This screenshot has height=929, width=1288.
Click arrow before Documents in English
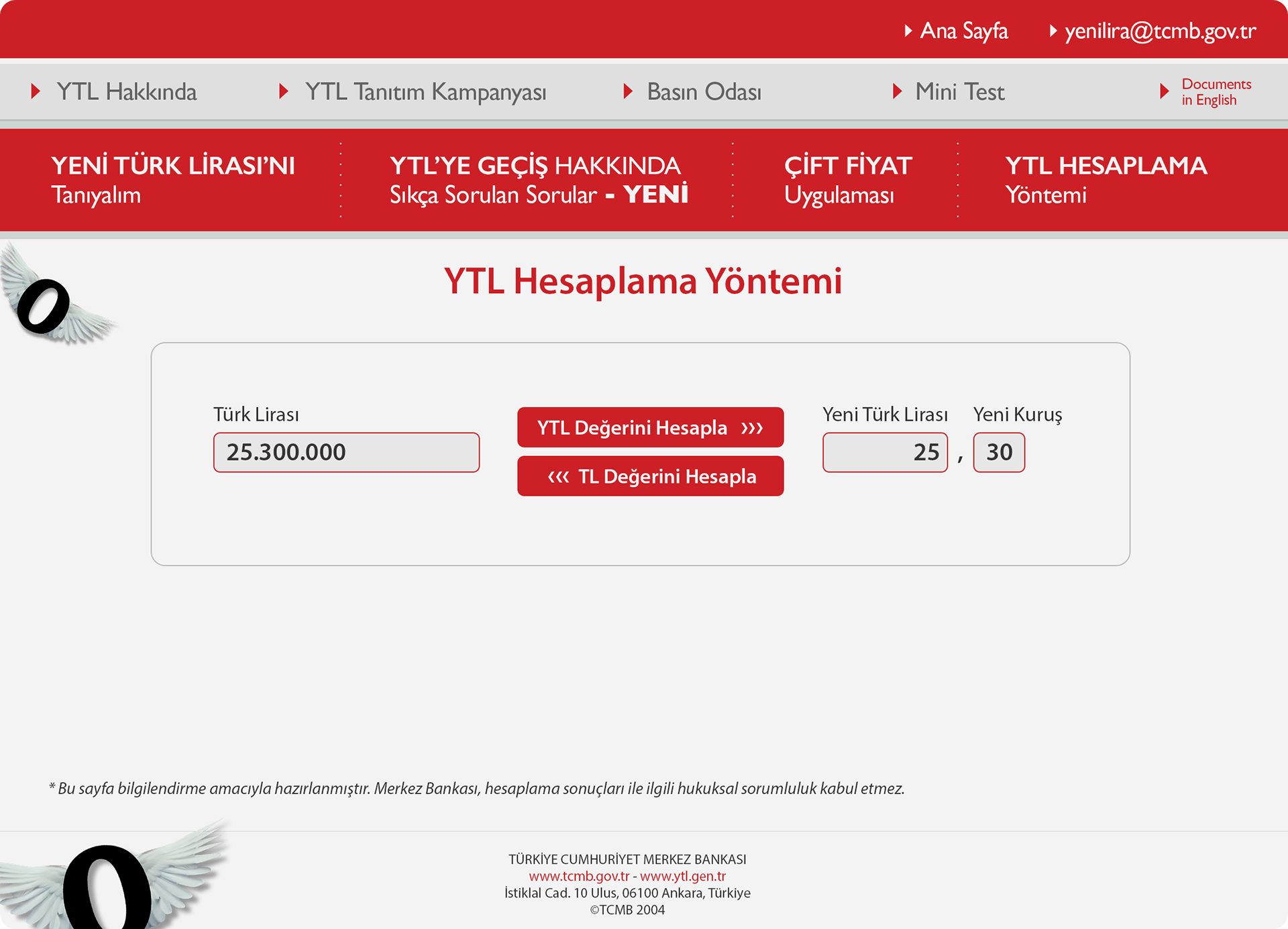(1164, 91)
